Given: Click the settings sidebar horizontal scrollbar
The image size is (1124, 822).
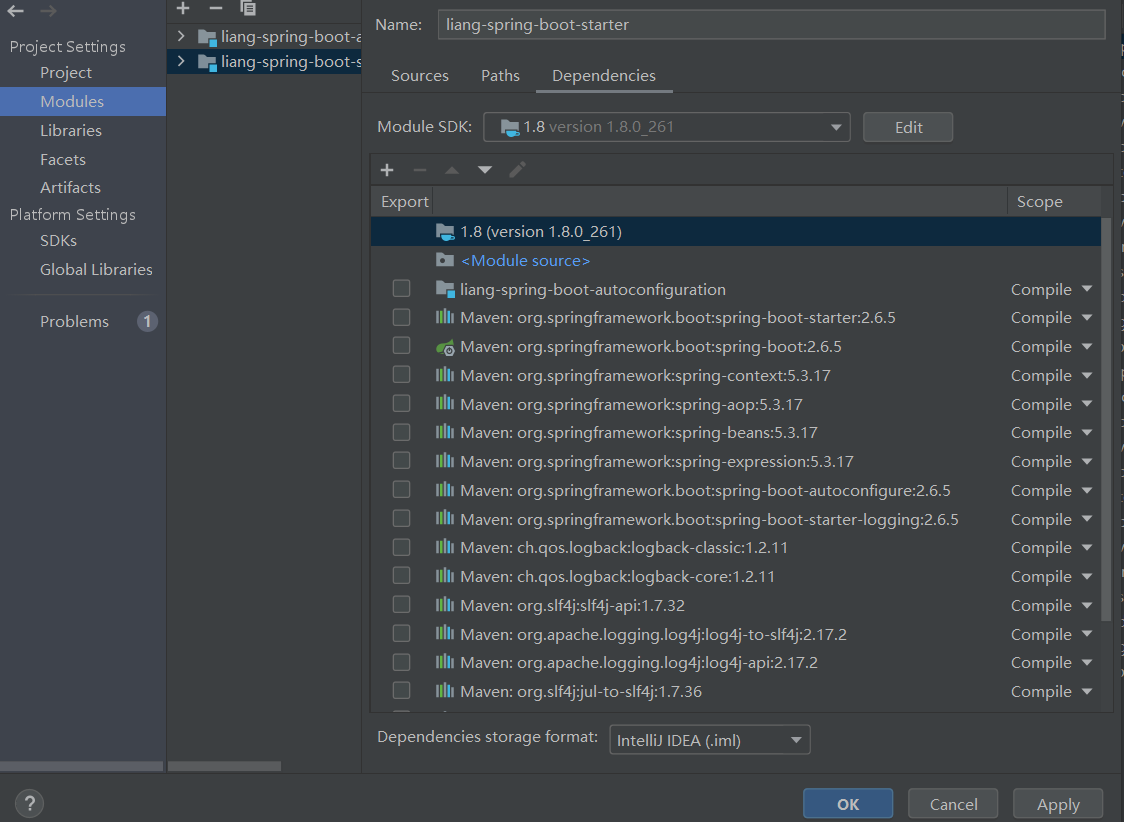Looking at the screenshot, I should pos(81,766).
